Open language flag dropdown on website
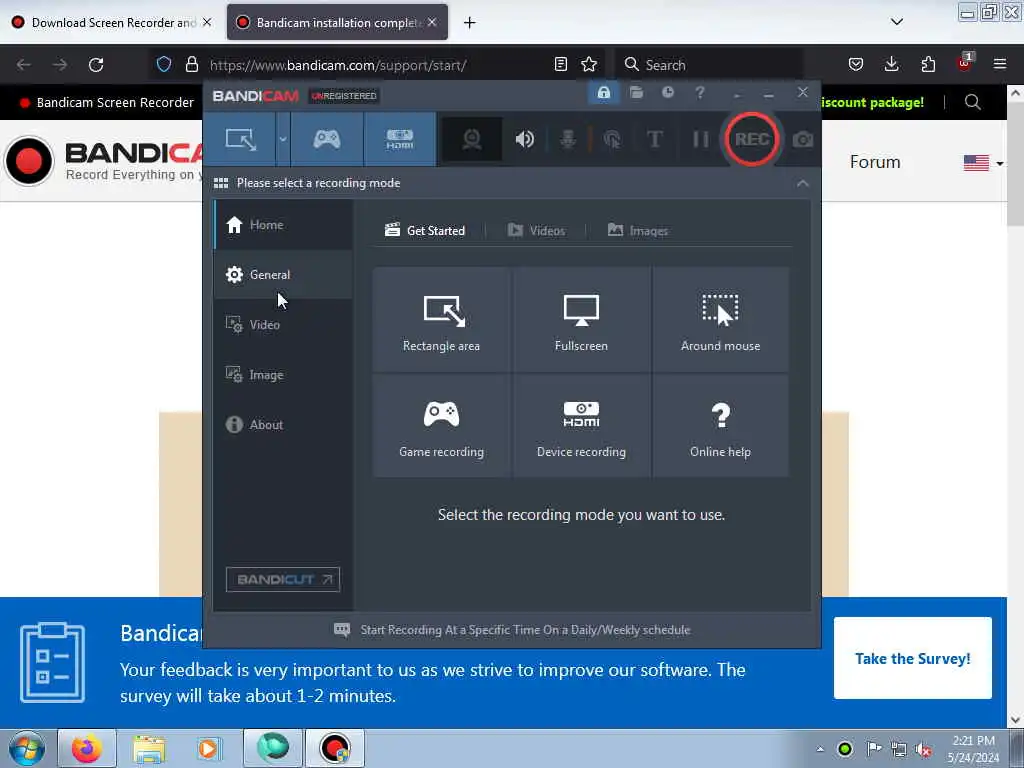This screenshot has width=1024, height=768. pos(984,163)
